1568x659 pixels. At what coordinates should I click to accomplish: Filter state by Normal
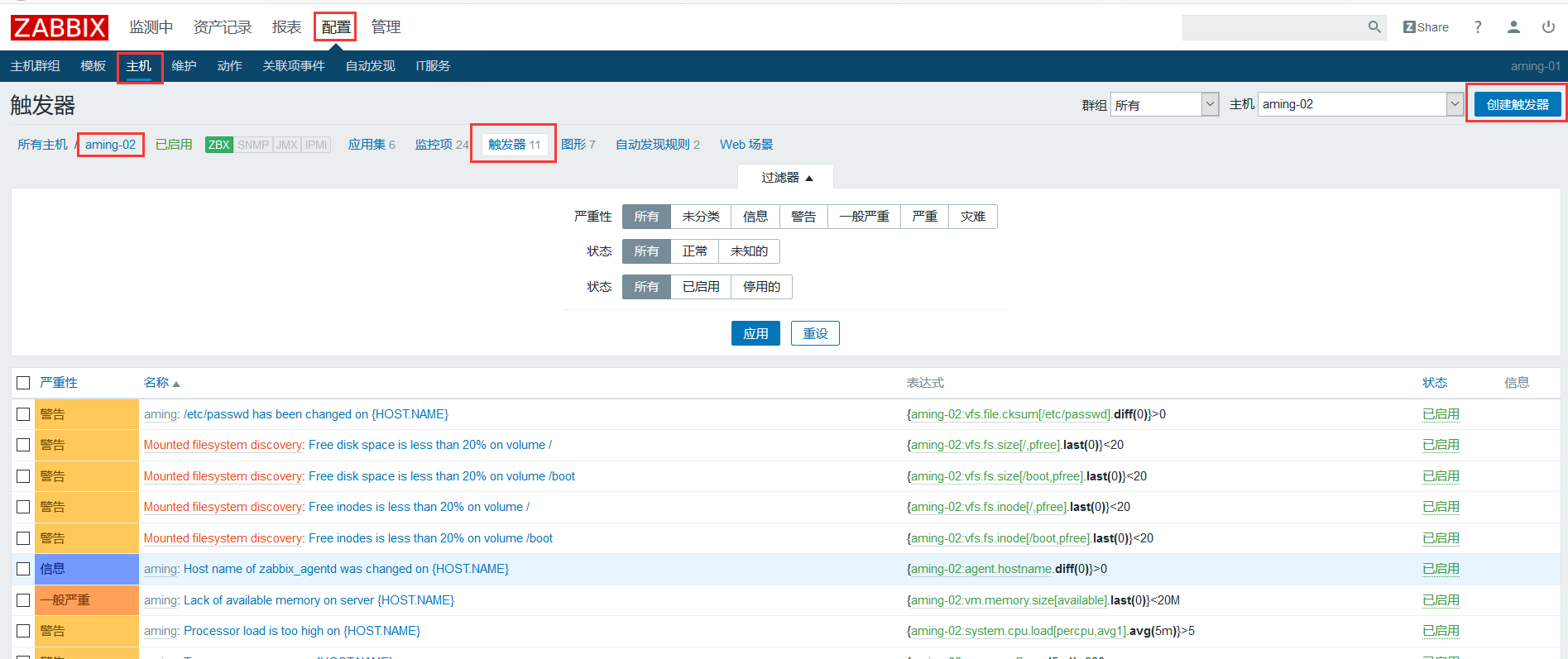(695, 251)
